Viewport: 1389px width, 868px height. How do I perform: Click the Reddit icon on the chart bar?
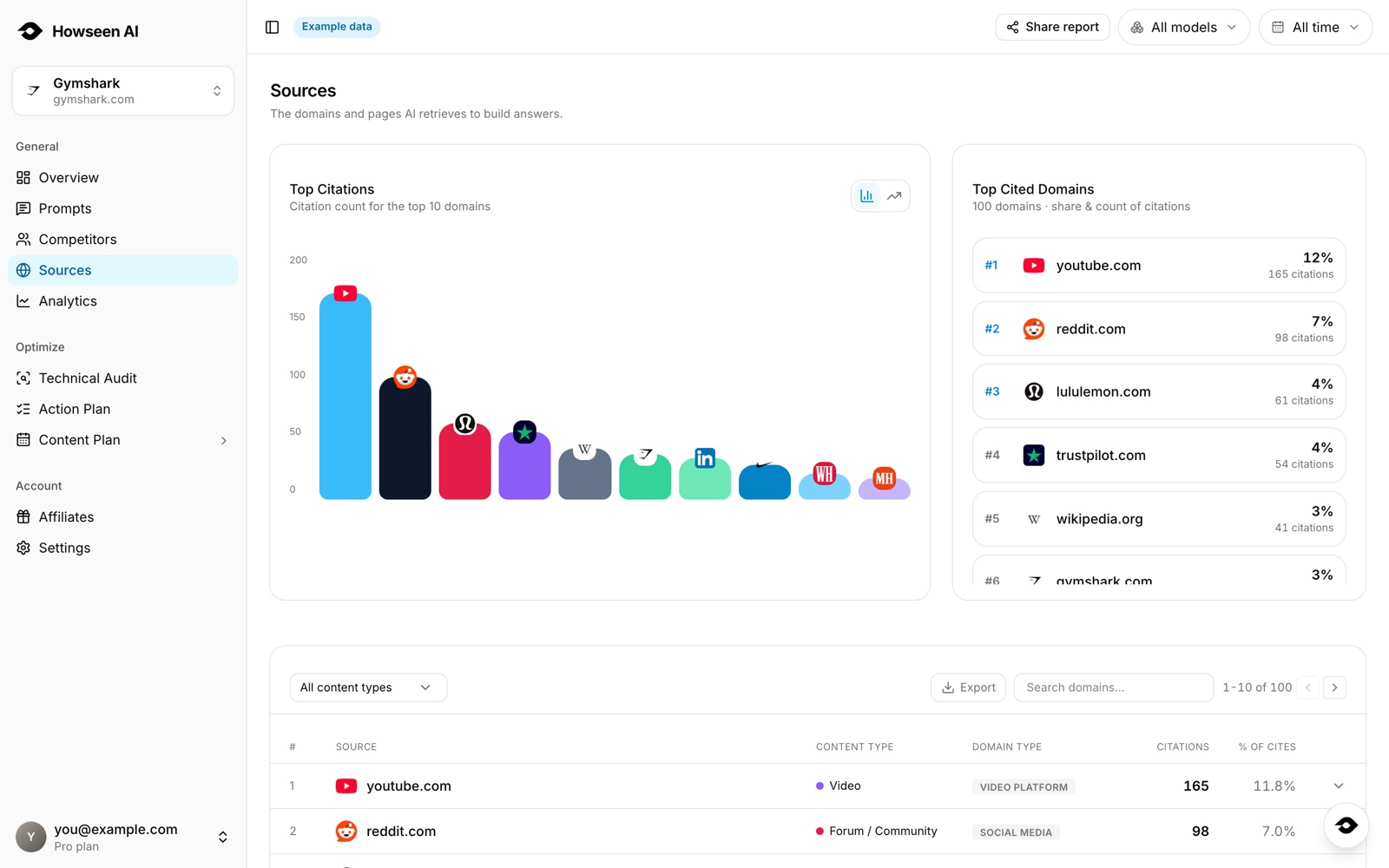pos(405,377)
